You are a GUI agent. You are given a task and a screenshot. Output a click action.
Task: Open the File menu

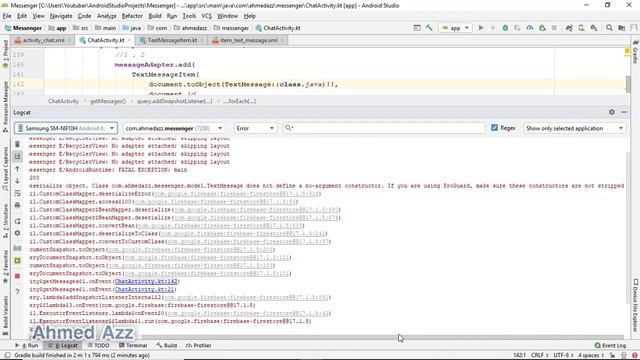point(7,16)
